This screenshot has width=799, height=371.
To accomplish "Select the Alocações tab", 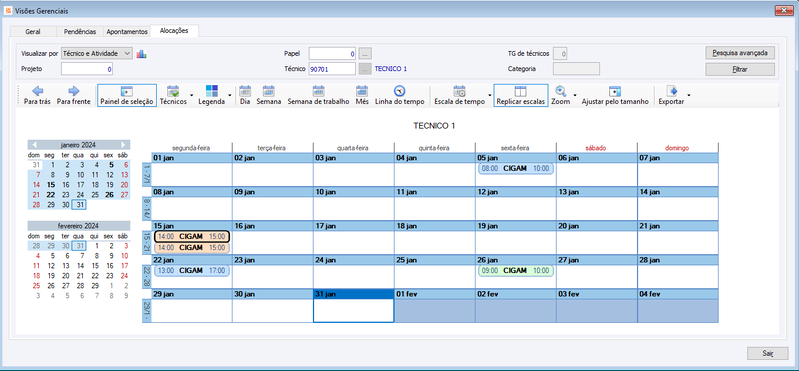I will click(x=174, y=31).
